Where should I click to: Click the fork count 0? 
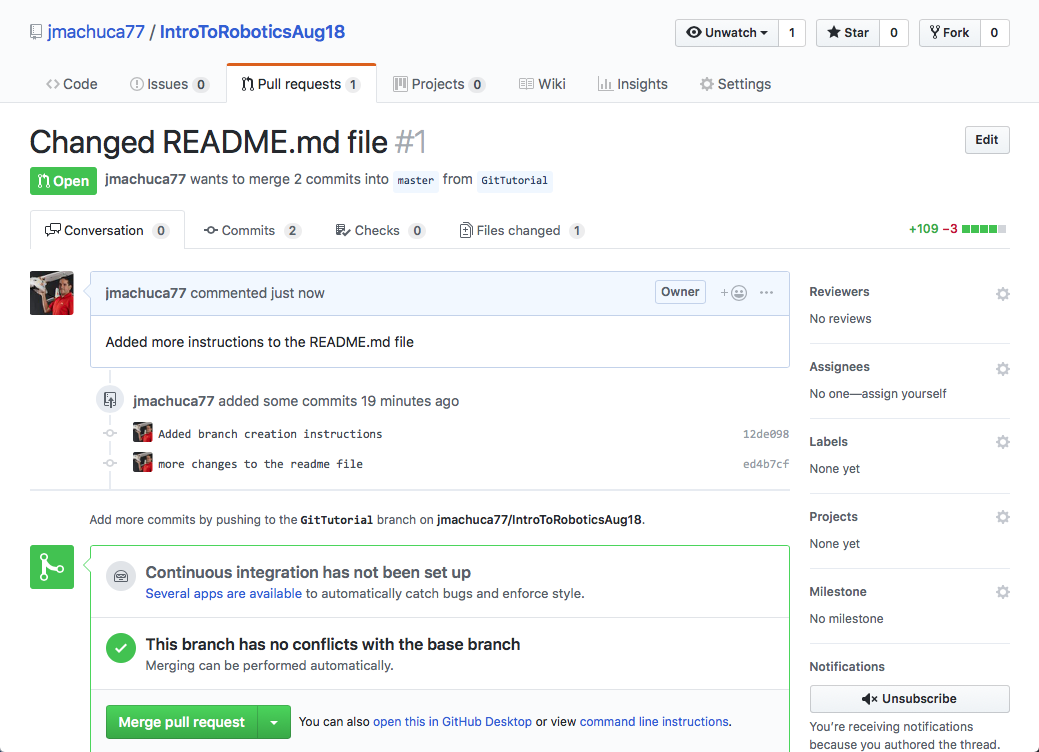tap(994, 32)
